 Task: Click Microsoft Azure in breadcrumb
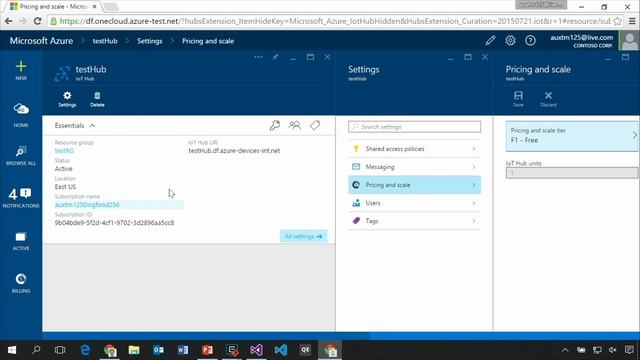pos(41,41)
